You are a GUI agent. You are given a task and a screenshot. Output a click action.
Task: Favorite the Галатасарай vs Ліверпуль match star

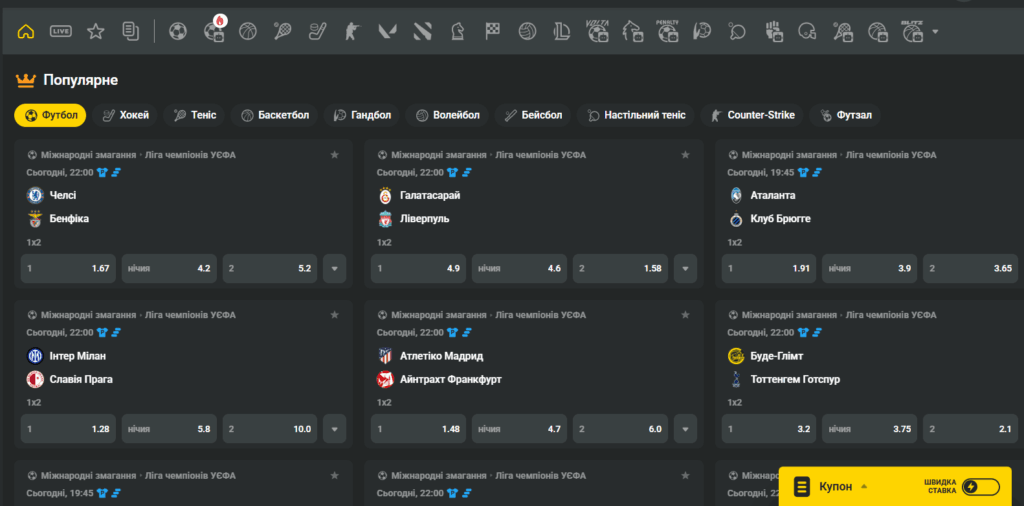click(685, 155)
